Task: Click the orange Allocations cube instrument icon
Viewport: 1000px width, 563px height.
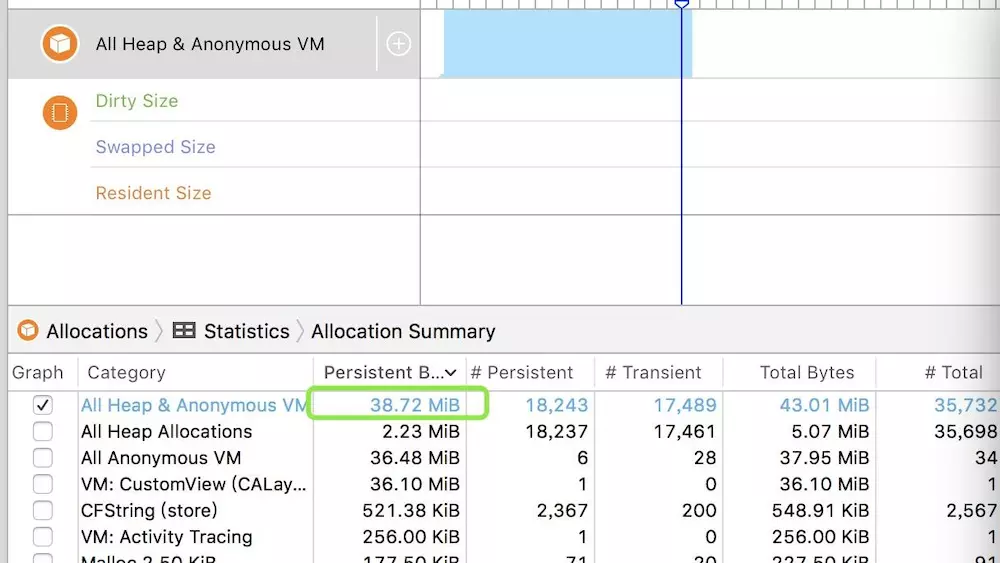Action: 60,44
